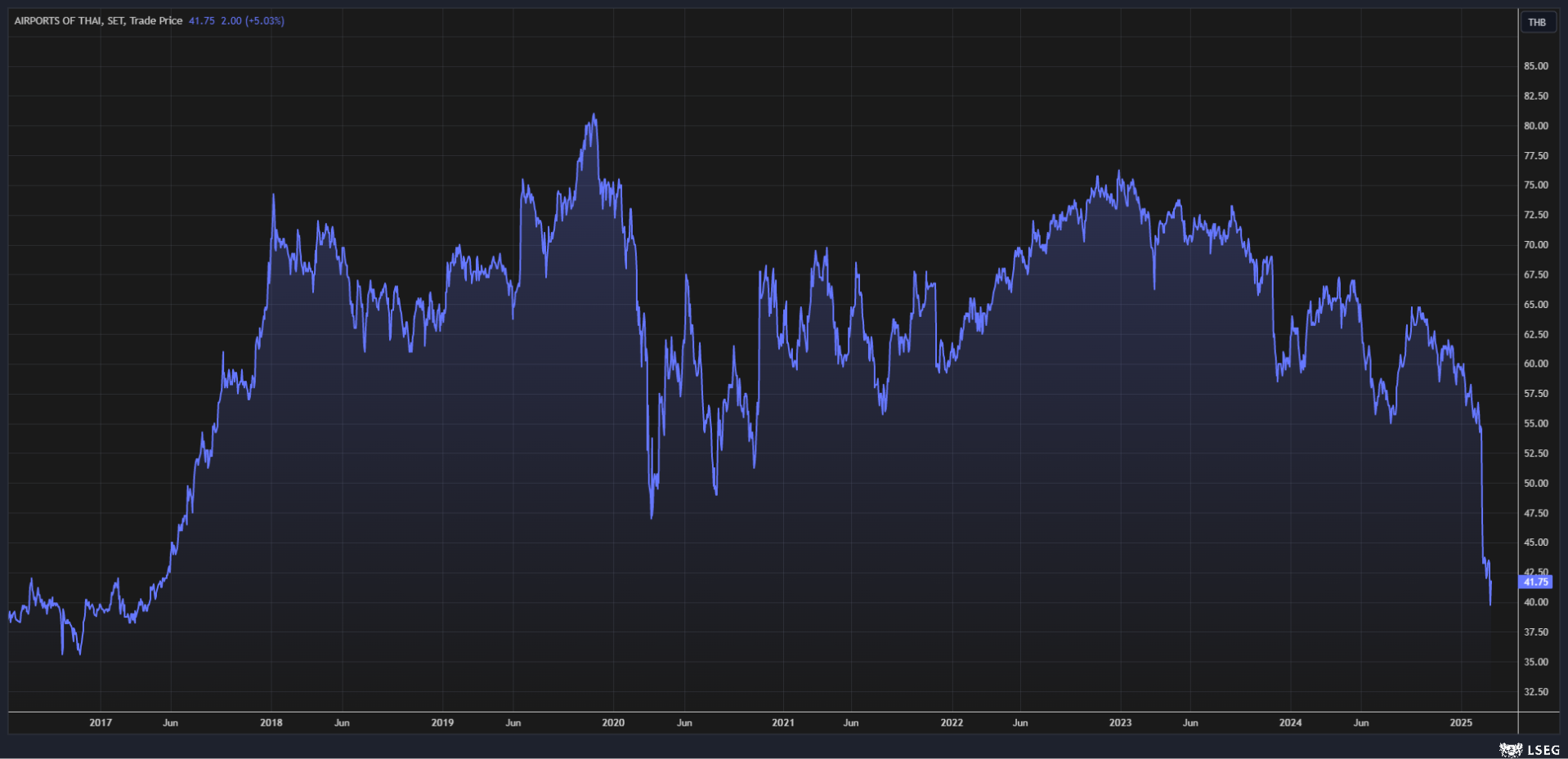Click the 57.50 price axis label
1568x759 pixels.
(1535, 393)
